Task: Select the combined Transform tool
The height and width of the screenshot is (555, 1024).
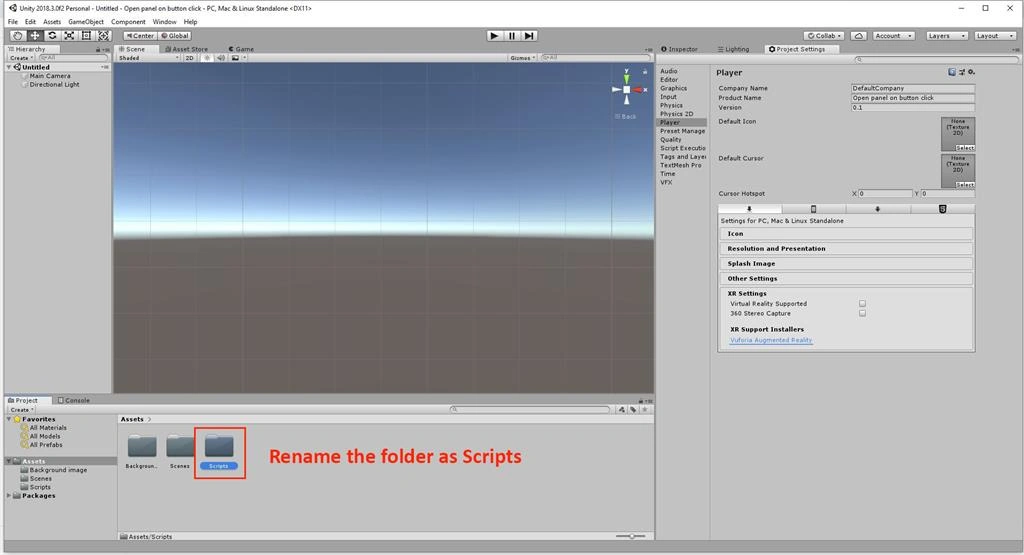Action: [x=103, y=36]
